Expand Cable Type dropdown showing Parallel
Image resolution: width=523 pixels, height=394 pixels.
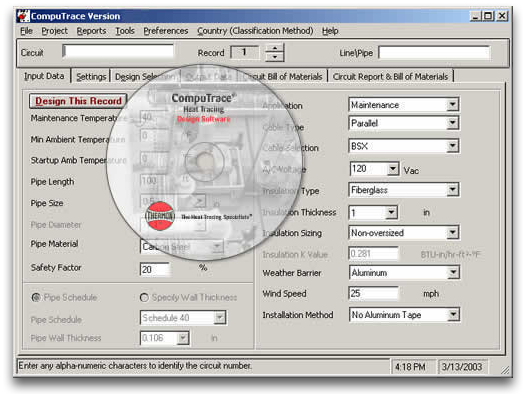(452, 123)
